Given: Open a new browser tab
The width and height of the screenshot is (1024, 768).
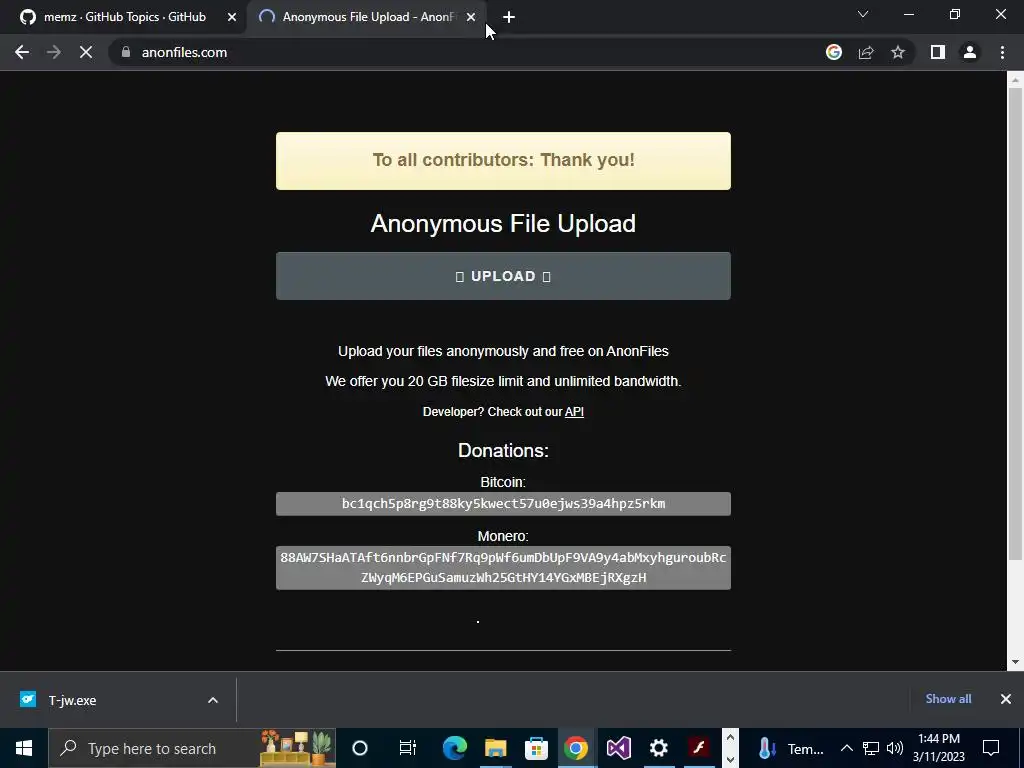Looking at the screenshot, I should pyautogui.click(x=509, y=18).
